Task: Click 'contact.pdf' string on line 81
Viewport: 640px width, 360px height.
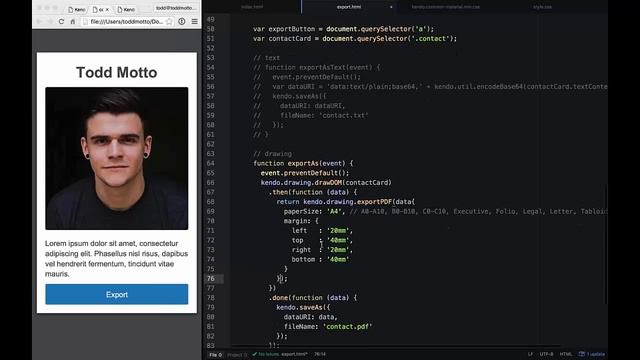Action: (x=347, y=327)
